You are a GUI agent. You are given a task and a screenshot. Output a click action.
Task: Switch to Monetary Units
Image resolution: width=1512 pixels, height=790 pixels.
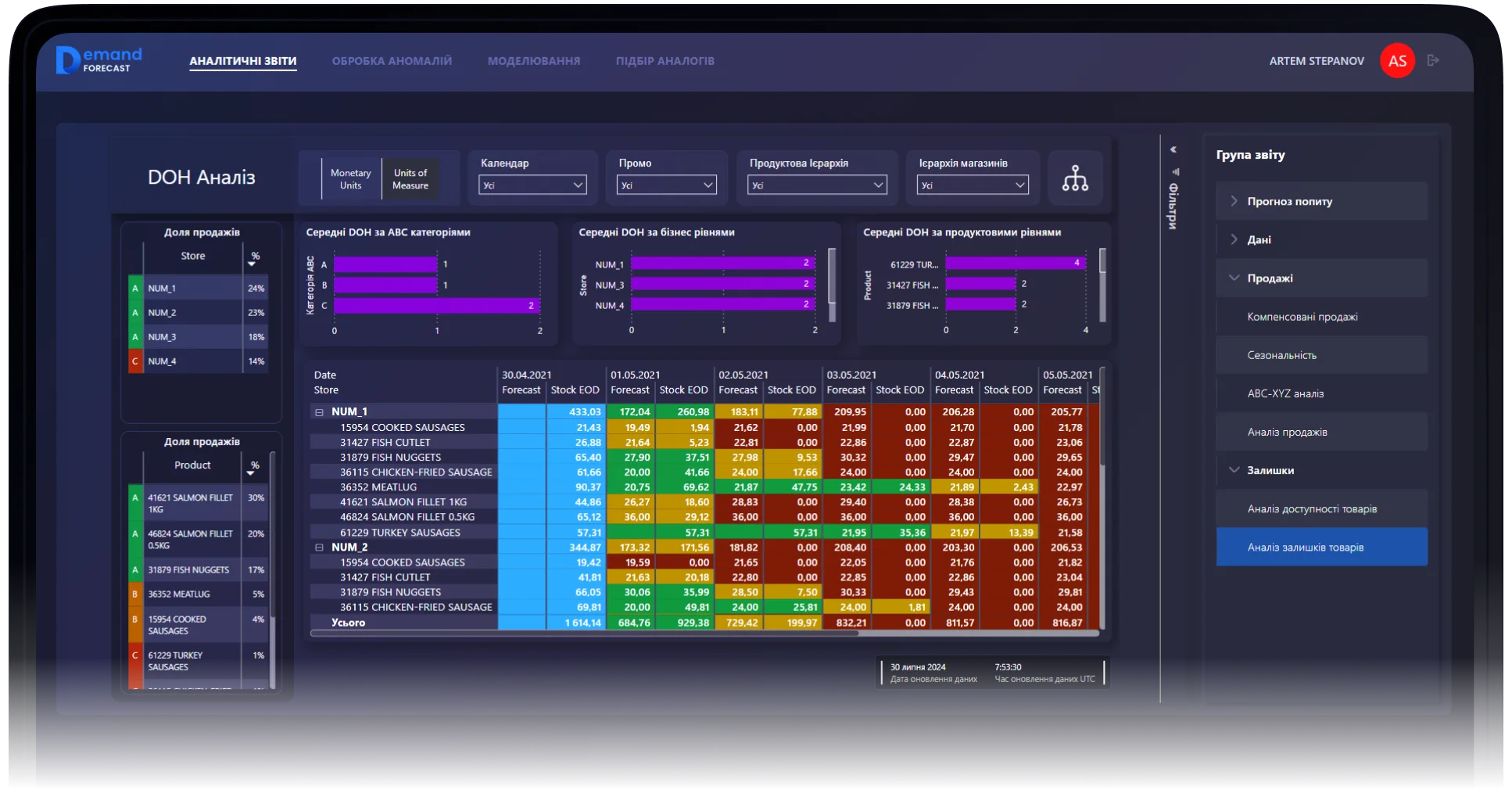tap(350, 179)
